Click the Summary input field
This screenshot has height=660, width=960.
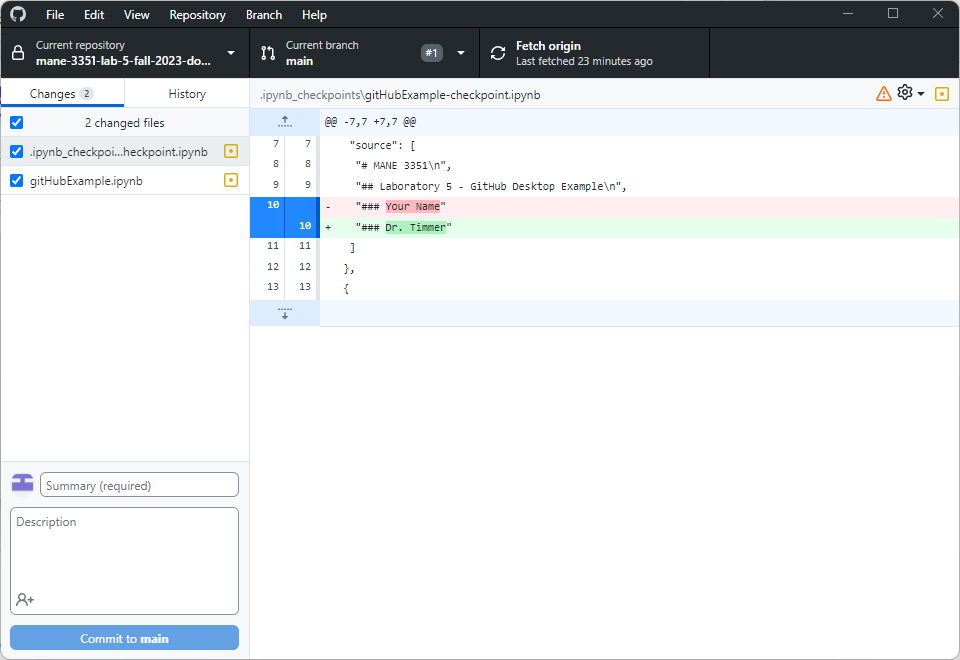pyautogui.click(x=139, y=485)
